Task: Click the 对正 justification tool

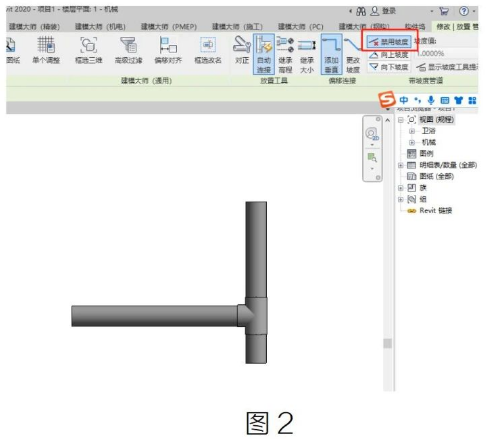Action: [242, 50]
